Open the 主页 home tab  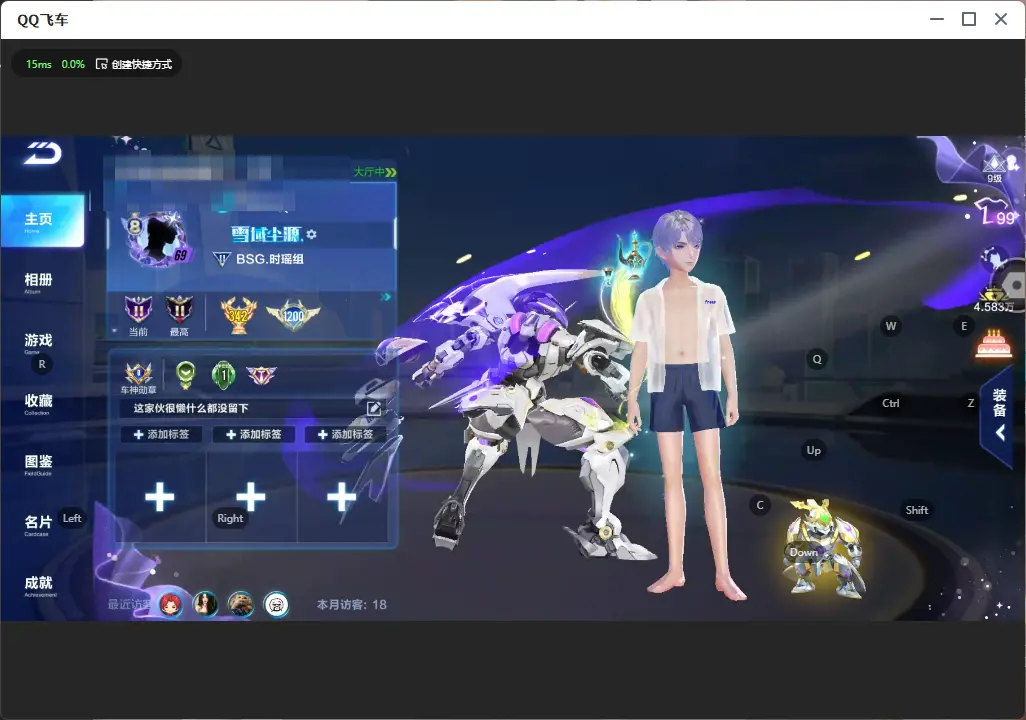click(x=42, y=221)
